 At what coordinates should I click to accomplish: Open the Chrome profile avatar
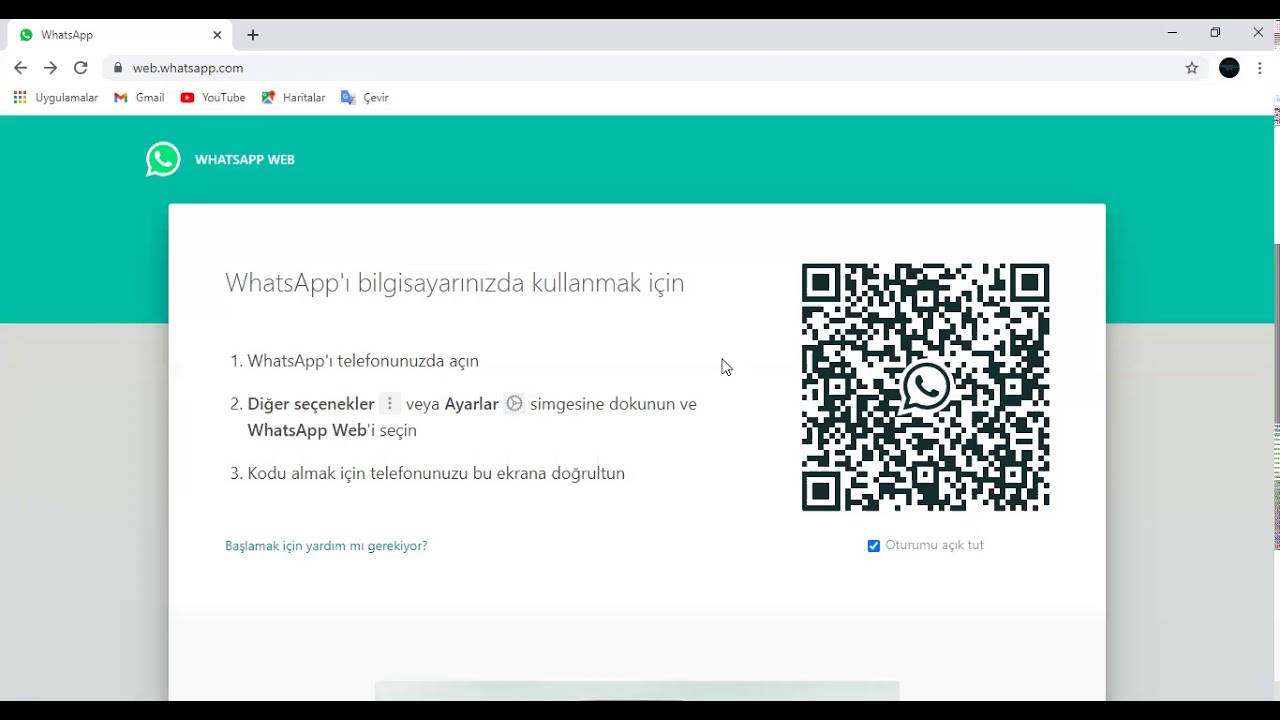(x=1230, y=68)
